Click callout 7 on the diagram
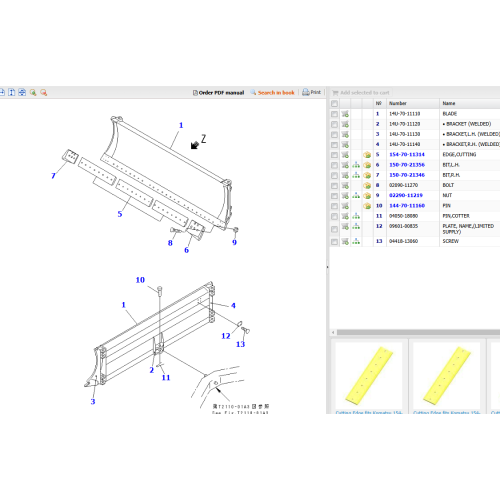The height and width of the screenshot is (500, 500). [x=53, y=176]
